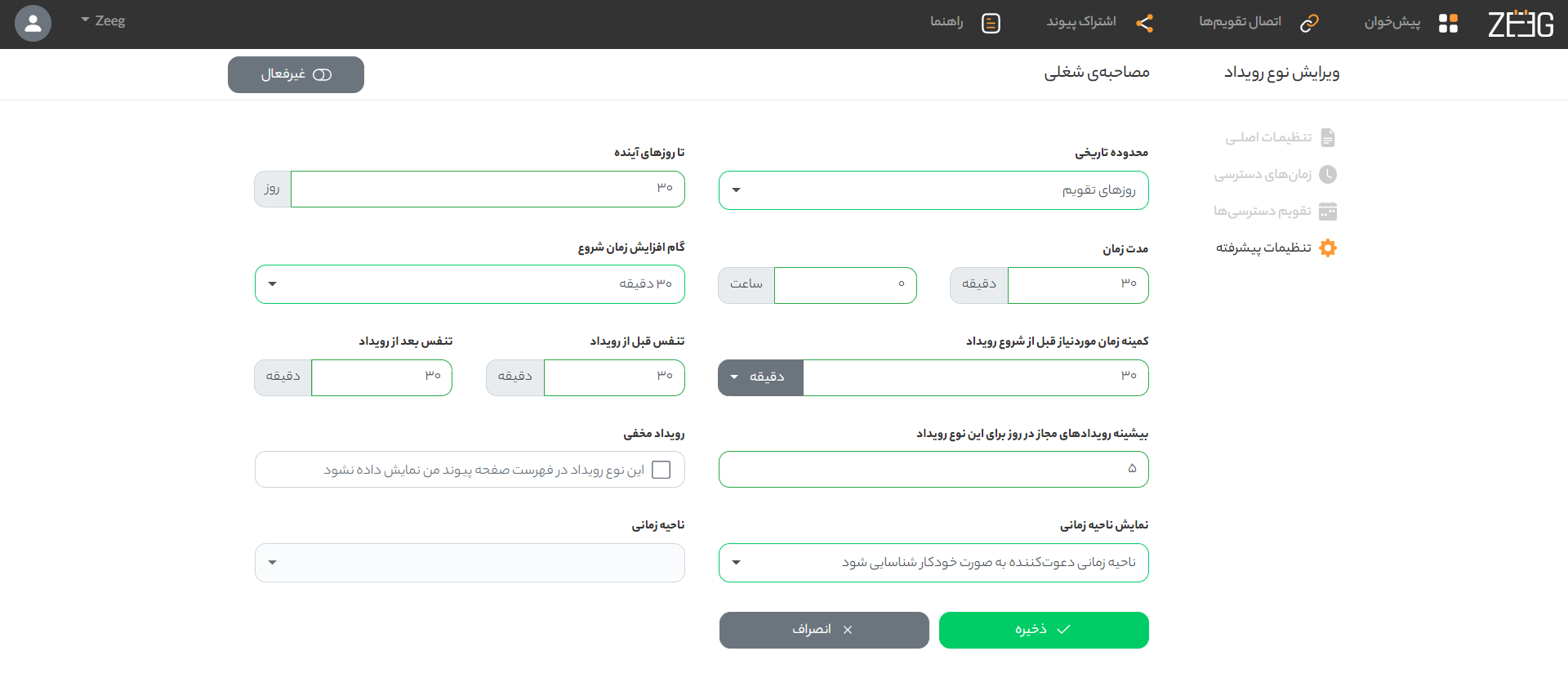Open پیش‌خوان in top navigation
Image resolution: width=1568 pixels, height=678 pixels.
pos(1392,22)
